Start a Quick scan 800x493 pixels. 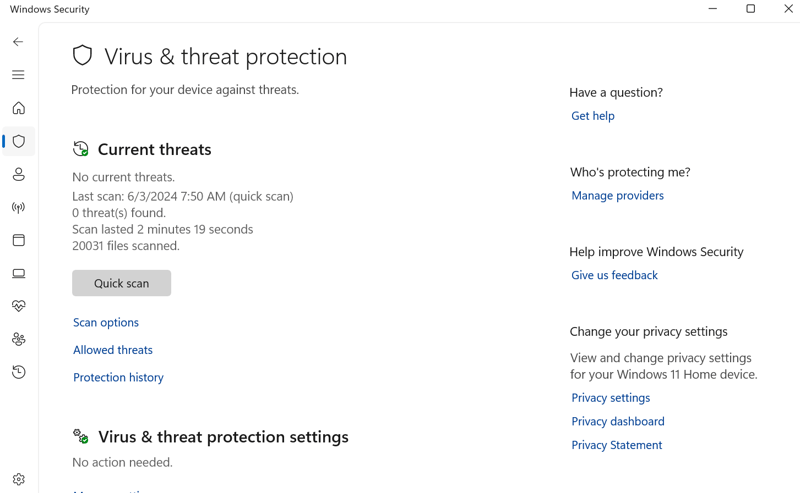tap(121, 283)
